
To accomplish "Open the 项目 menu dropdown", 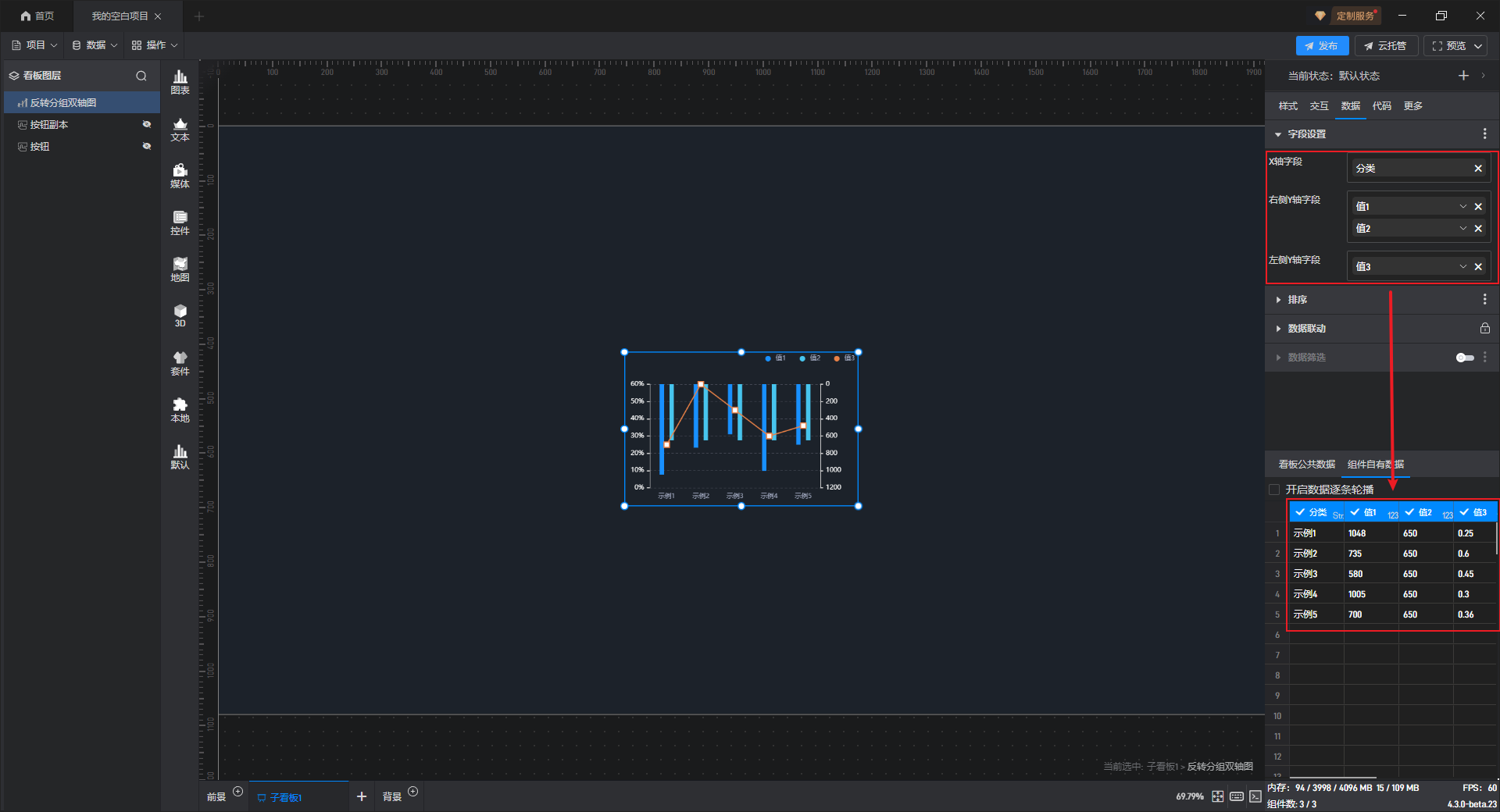I will pos(34,45).
